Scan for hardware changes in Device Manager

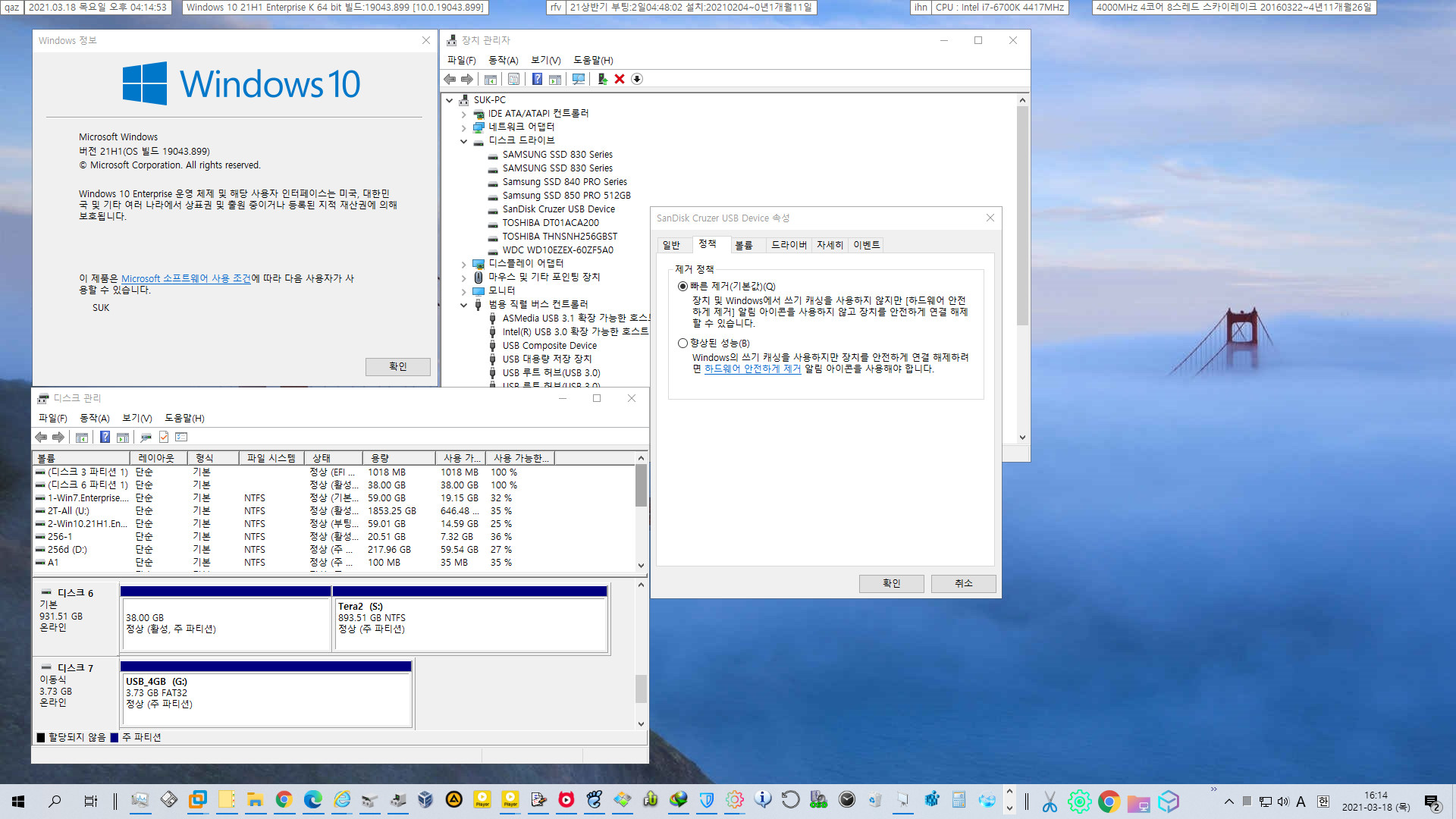tap(579, 79)
